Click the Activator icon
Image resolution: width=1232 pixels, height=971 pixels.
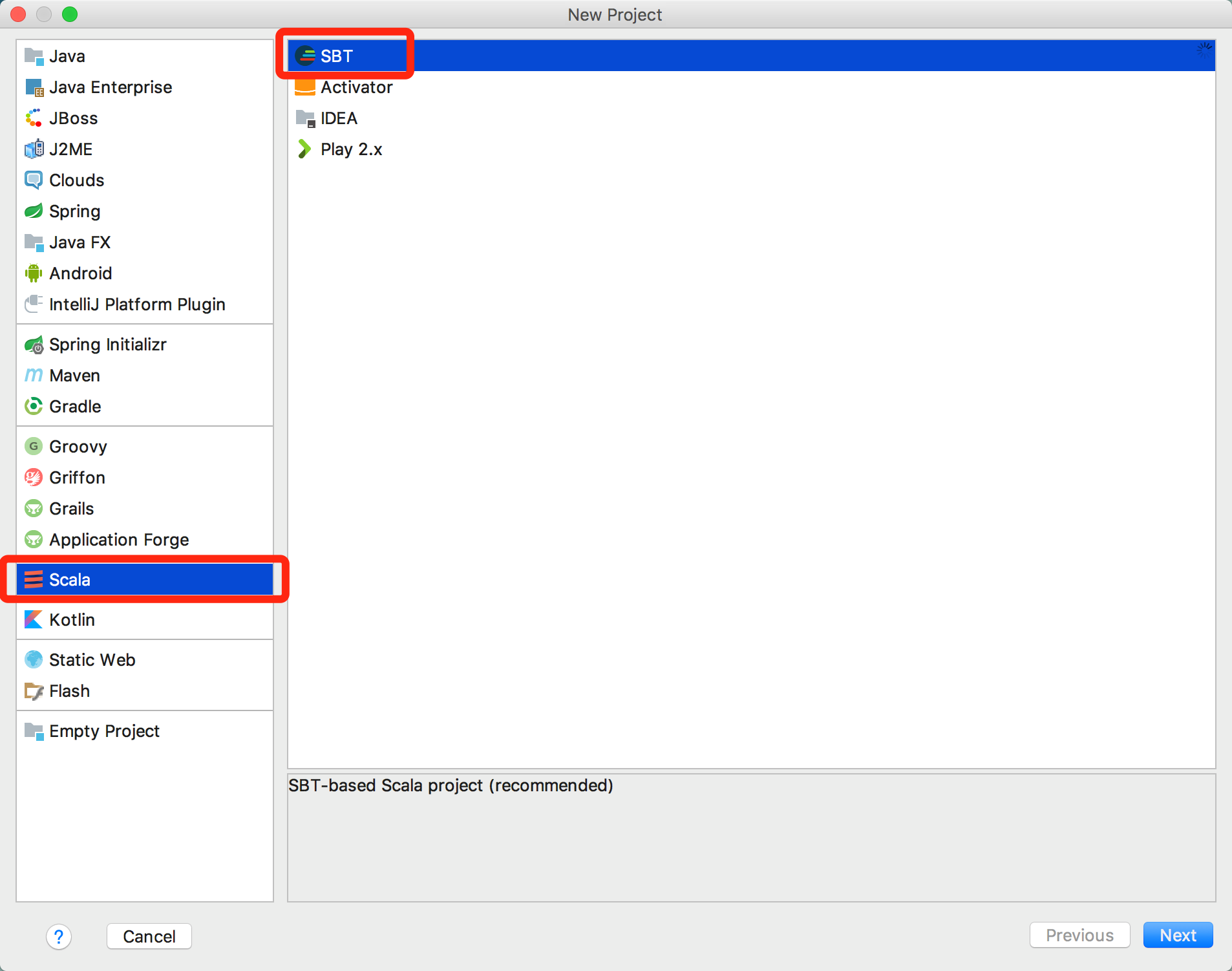[x=305, y=87]
